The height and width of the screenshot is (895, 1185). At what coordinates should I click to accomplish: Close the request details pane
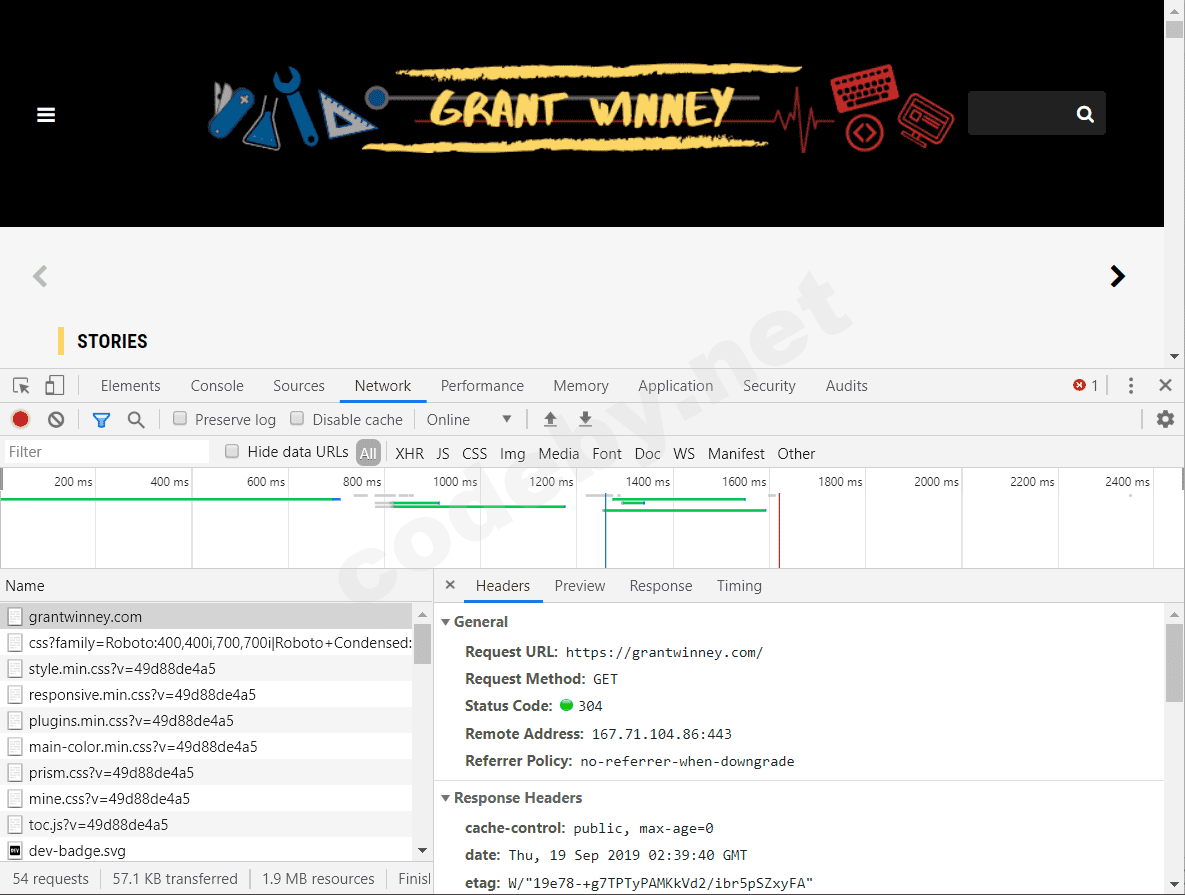[450, 585]
